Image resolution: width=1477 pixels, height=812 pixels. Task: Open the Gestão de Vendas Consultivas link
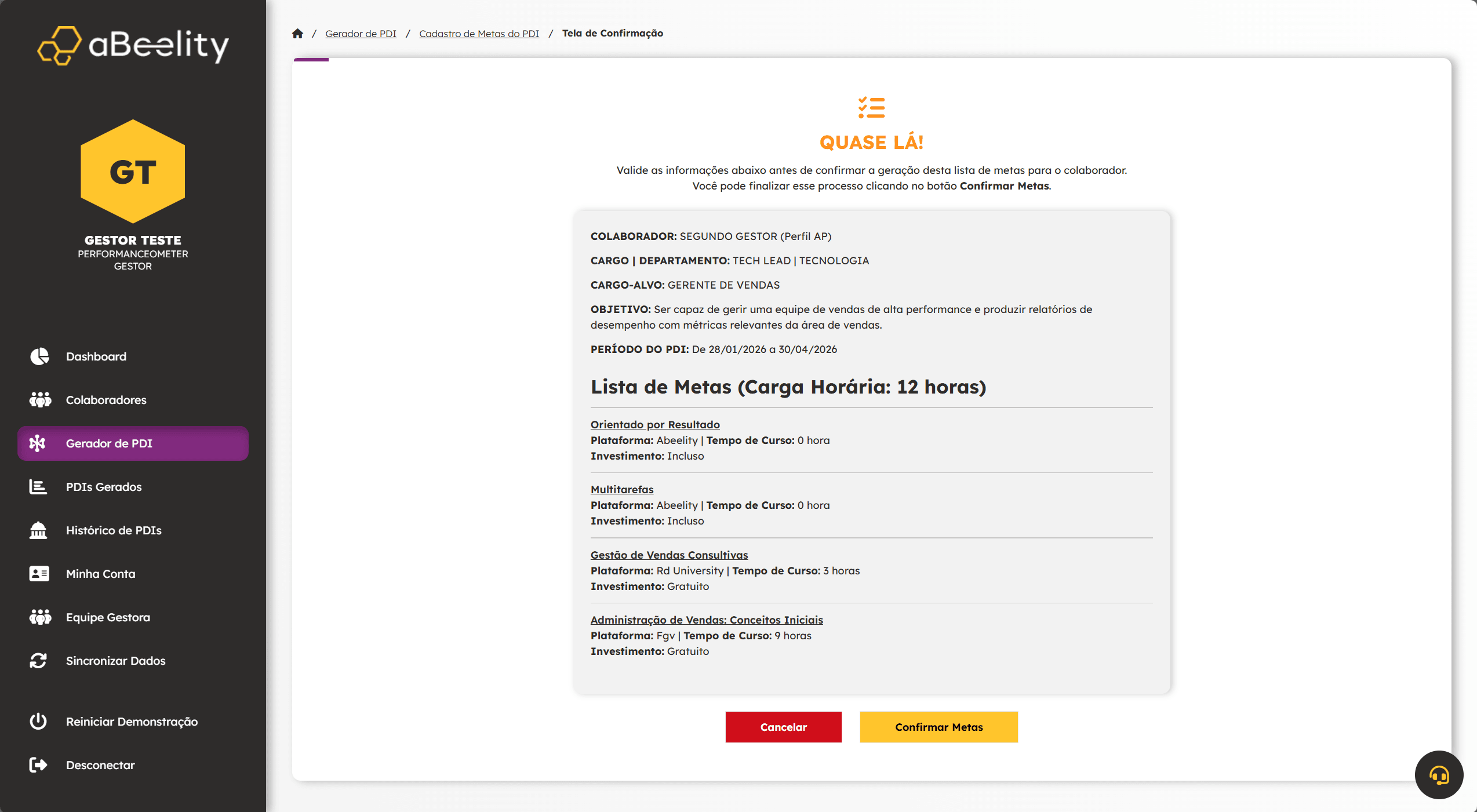669,555
